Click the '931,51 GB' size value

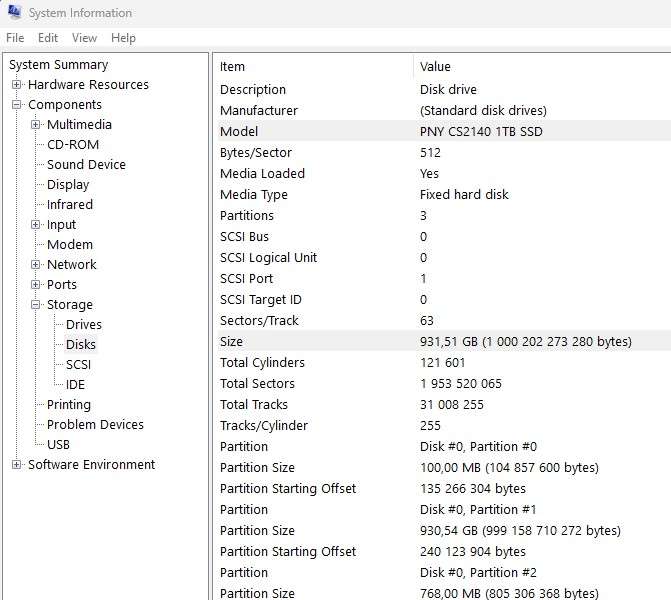point(526,341)
